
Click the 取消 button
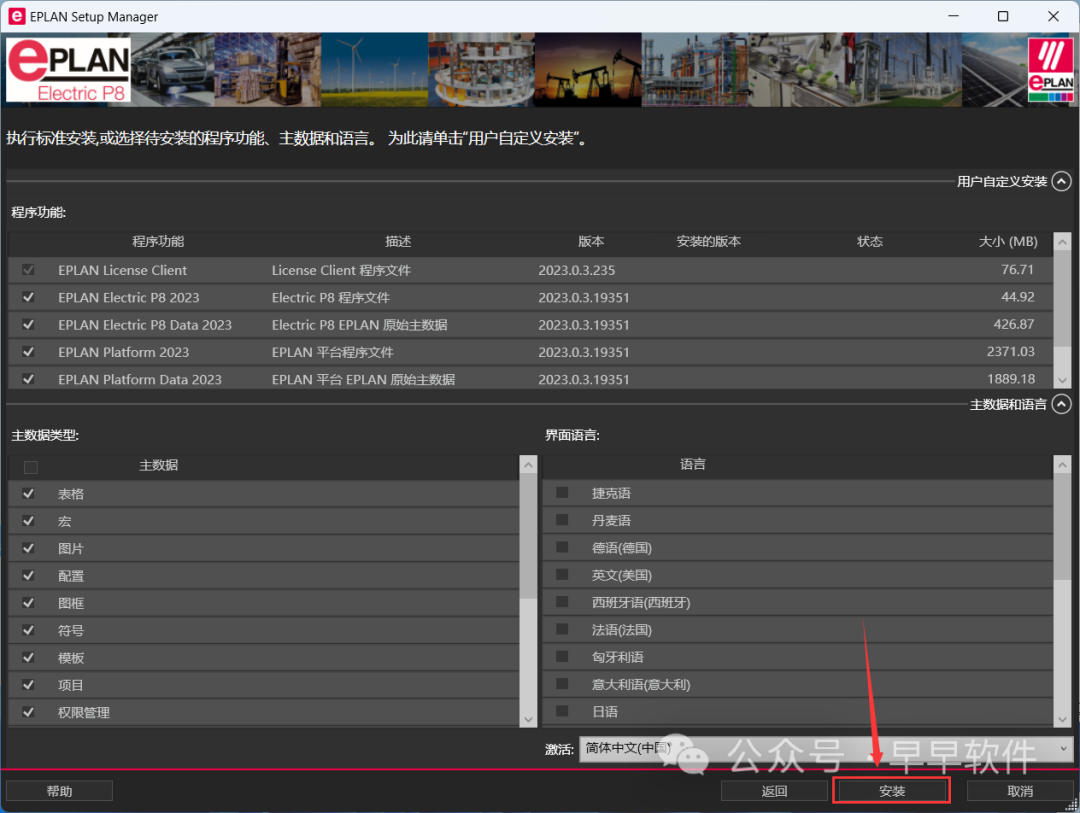click(1019, 791)
